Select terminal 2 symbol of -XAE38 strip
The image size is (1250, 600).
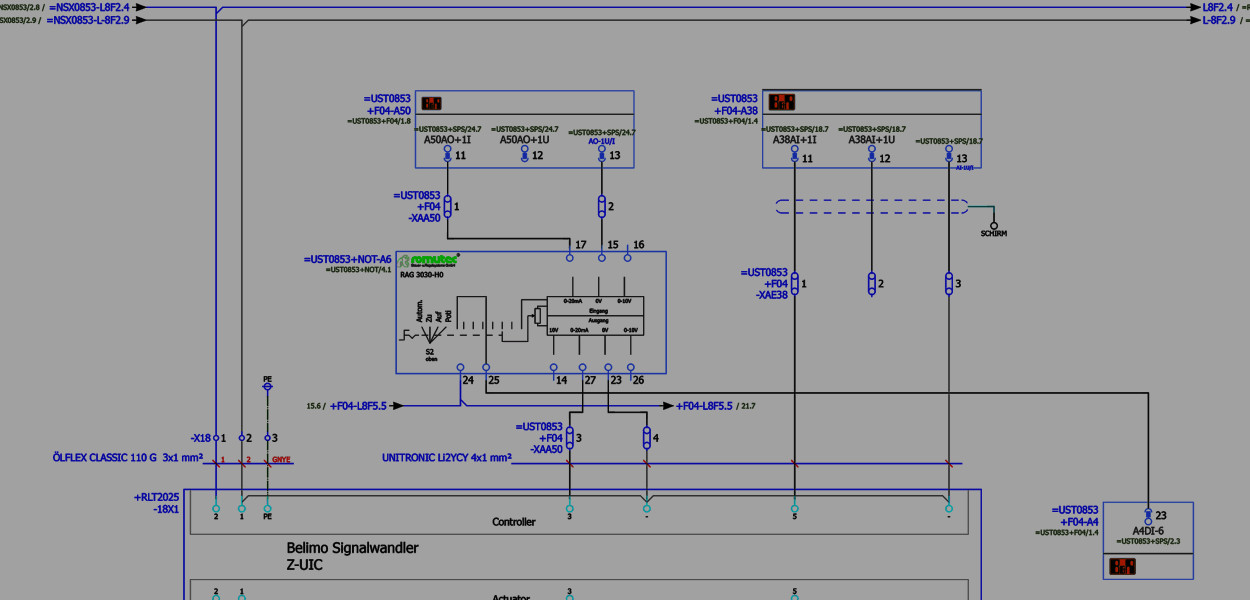871,283
